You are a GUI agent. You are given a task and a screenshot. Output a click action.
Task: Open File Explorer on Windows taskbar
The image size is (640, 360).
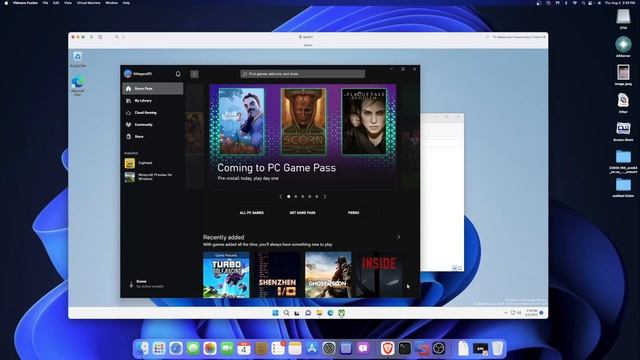(319, 313)
